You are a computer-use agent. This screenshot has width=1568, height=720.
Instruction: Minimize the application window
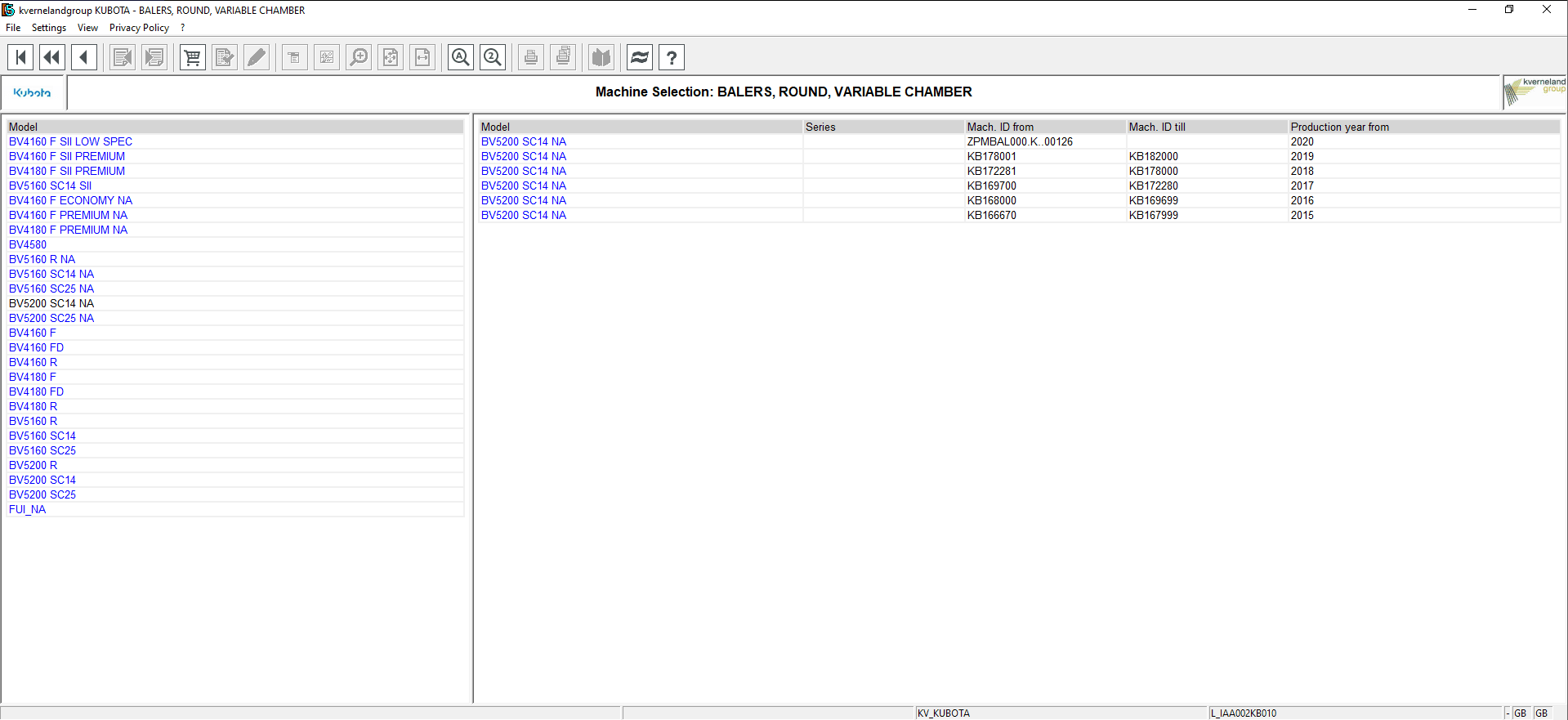(1472, 10)
